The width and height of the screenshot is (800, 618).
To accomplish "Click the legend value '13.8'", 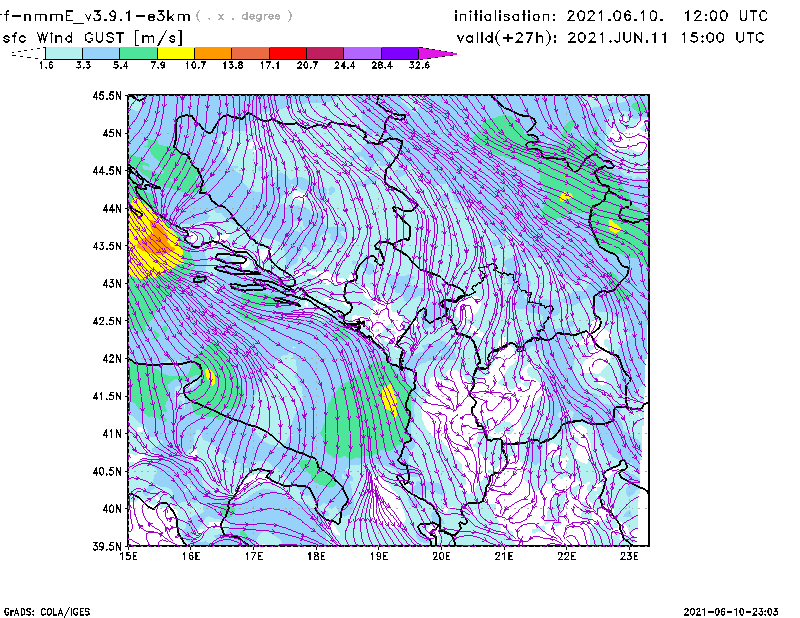I will 232,65.
